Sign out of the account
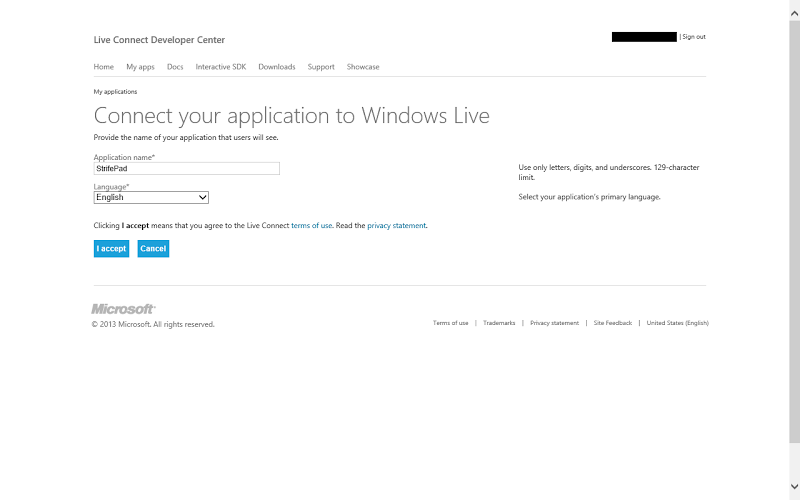Viewport: 800px width, 500px height. pos(694,37)
